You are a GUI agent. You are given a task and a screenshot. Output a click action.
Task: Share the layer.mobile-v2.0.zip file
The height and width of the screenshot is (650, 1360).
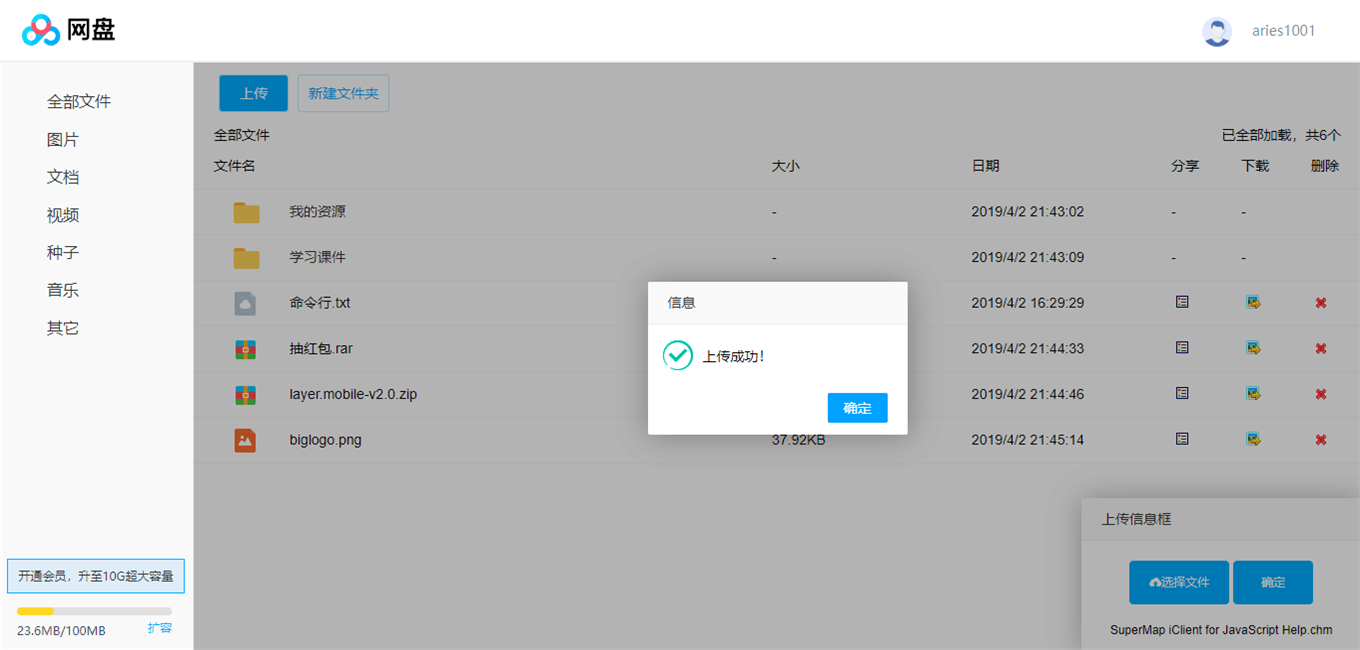click(1182, 394)
